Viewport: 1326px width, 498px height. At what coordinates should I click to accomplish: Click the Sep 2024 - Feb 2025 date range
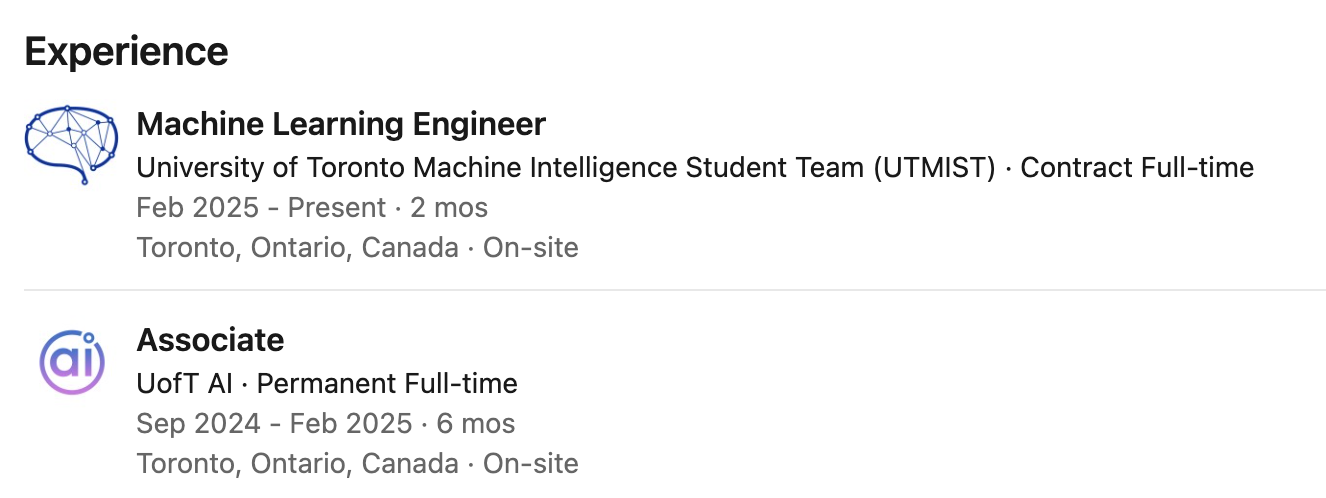point(274,423)
